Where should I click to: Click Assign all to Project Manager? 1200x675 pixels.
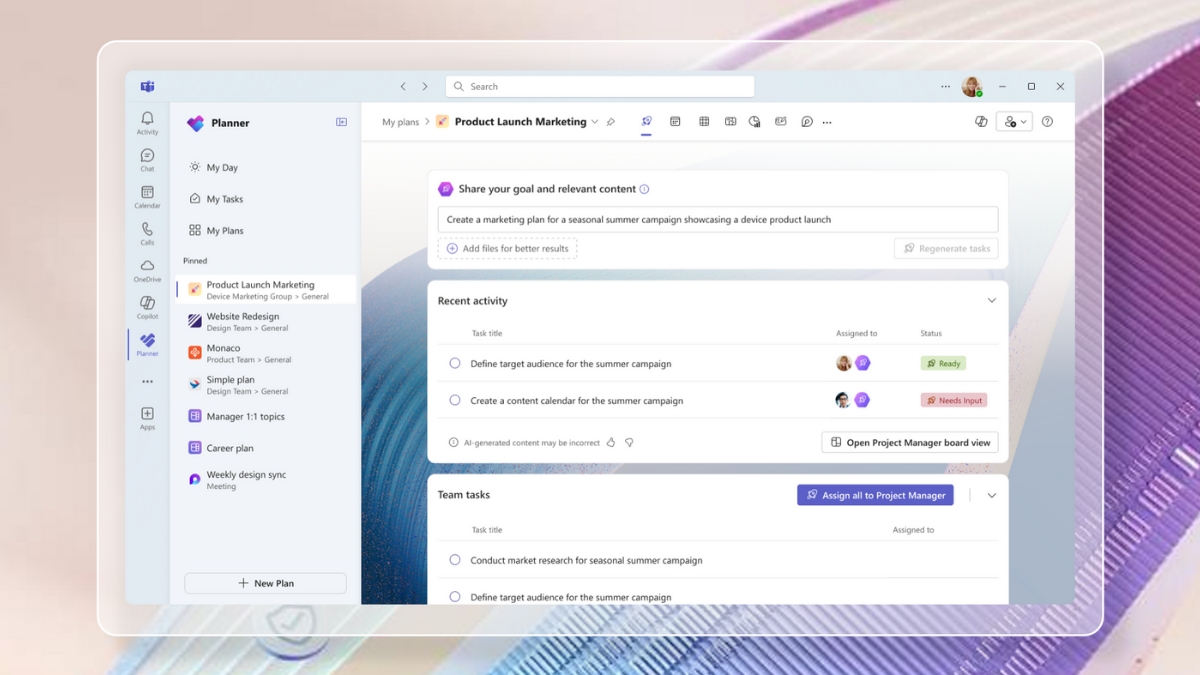[x=875, y=495]
